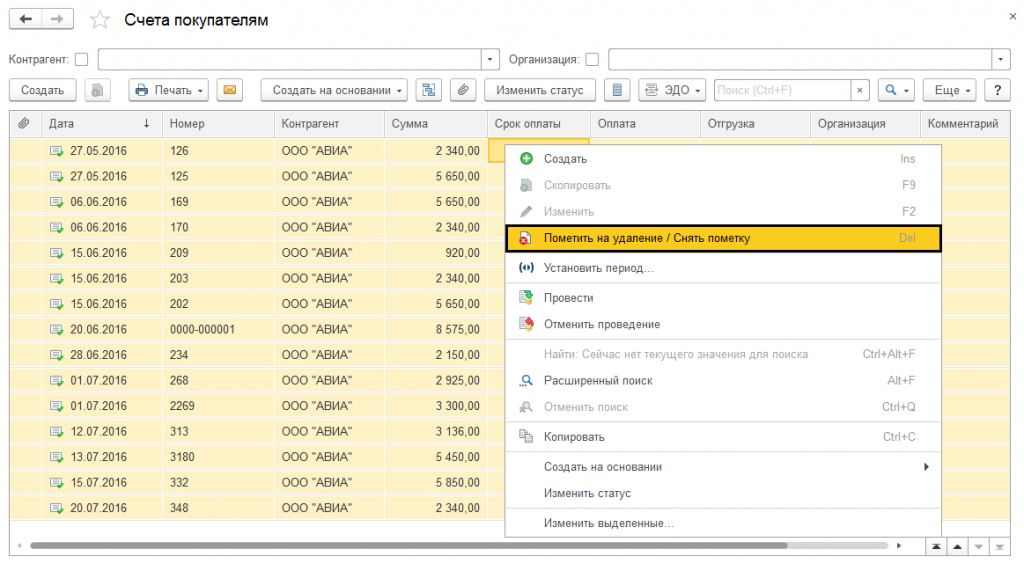This screenshot has width=1024, height=564.
Task: Click the Поиск (Ctrl+F) search field
Action: point(782,90)
